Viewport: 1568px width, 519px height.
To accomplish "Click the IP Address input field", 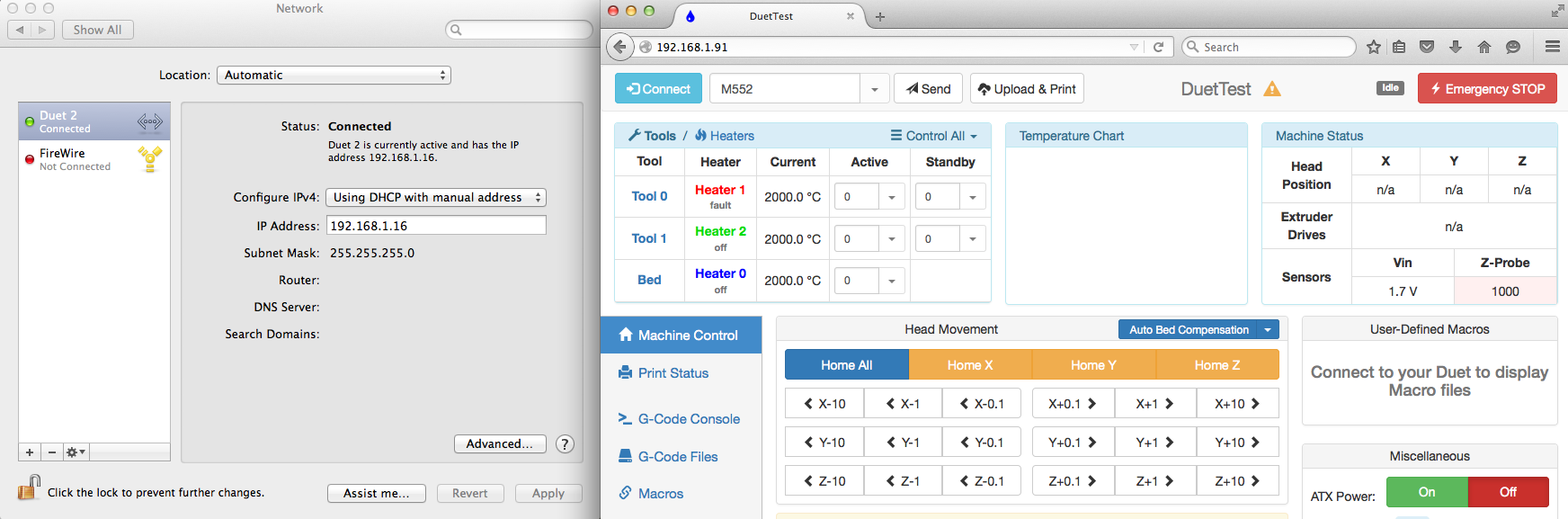I will pyautogui.click(x=435, y=226).
